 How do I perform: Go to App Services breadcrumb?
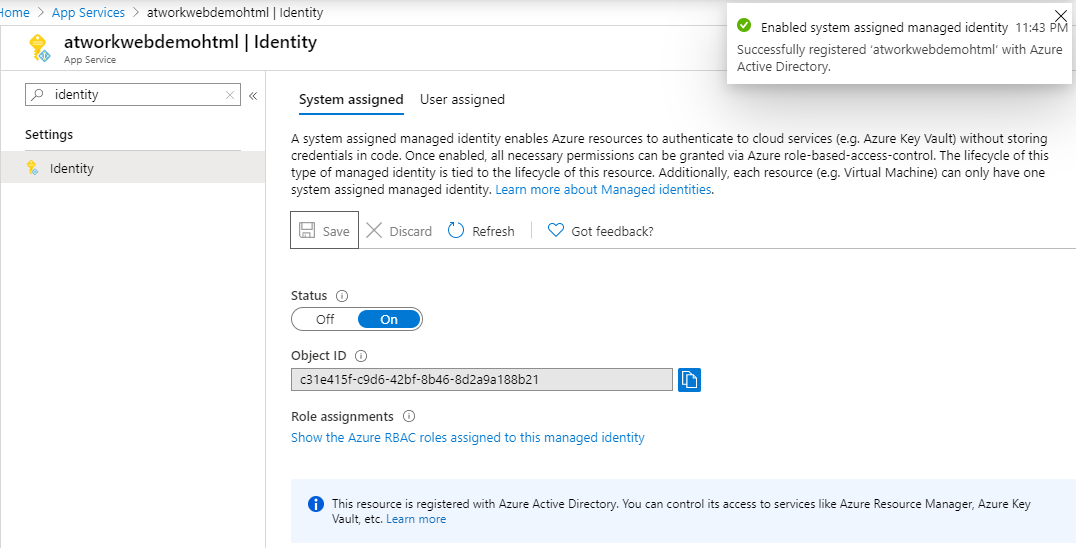88,13
